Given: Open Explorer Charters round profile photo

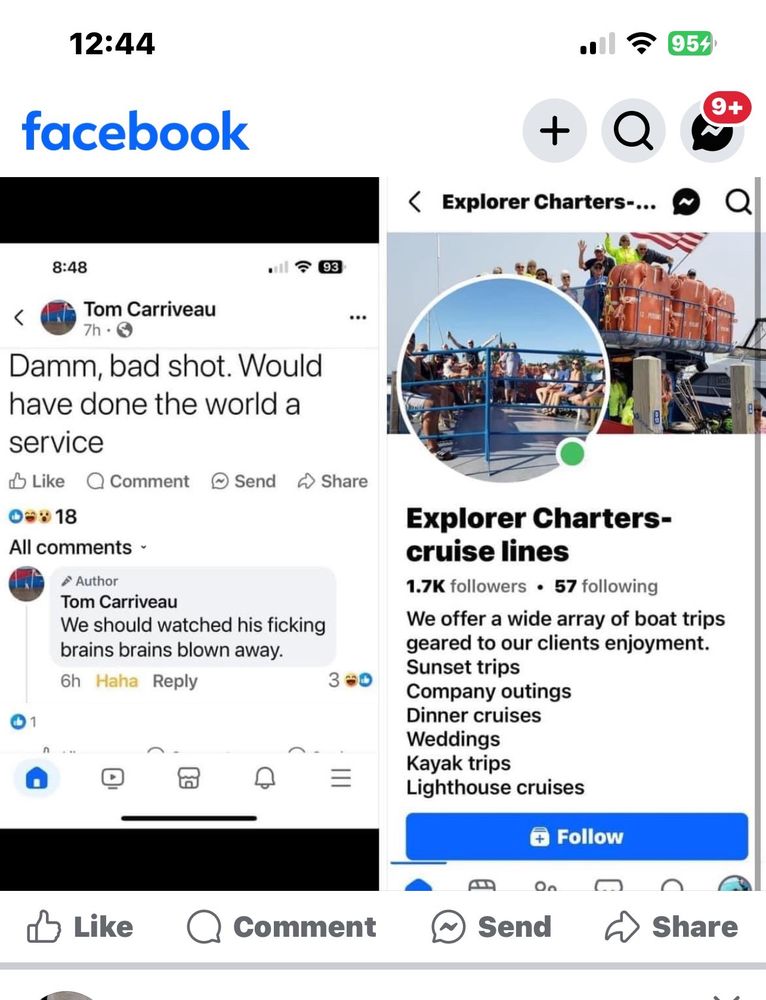Looking at the screenshot, I should (504, 376).
